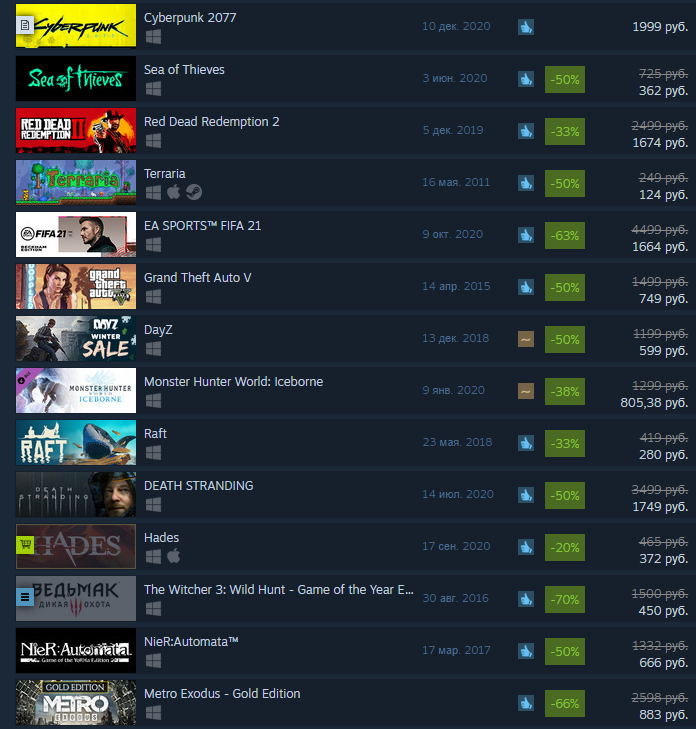Click the mixed review icon for Monster Hunter Iceborne

526,391
